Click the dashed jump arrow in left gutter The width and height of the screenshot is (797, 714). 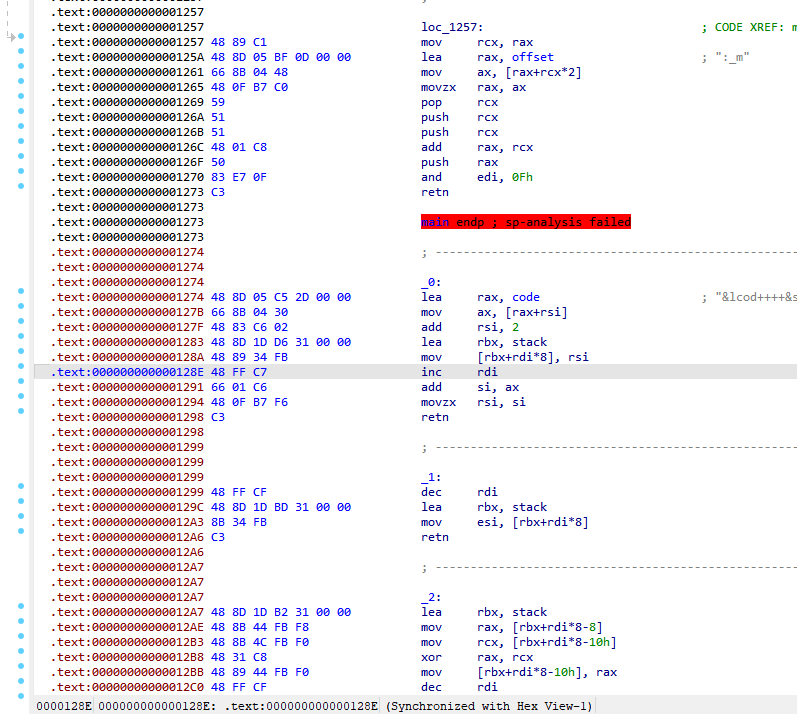pos(11,37)
